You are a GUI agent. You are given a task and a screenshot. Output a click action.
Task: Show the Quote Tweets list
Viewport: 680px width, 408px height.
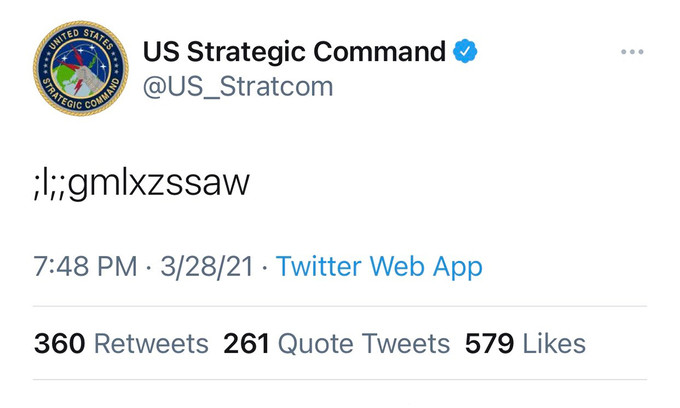[x=363, y=344]
